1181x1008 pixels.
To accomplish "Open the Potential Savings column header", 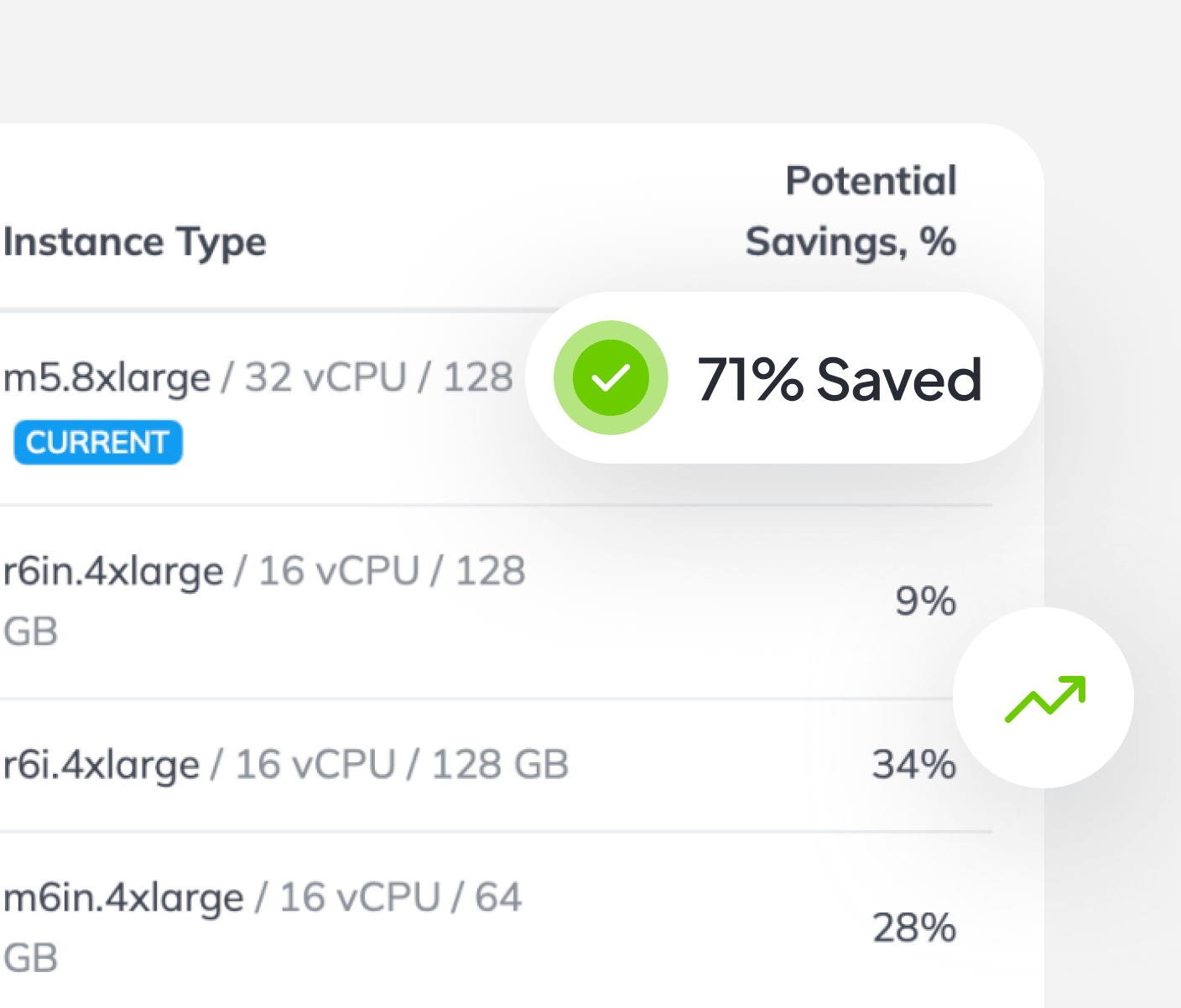I will tap(851, 211).
